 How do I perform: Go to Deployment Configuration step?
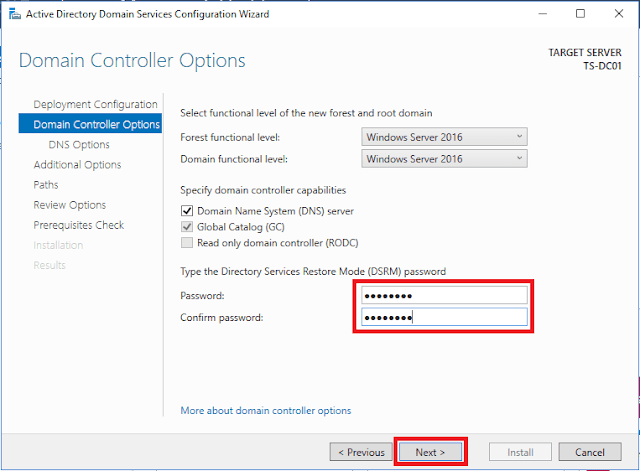tap(95, 104)
